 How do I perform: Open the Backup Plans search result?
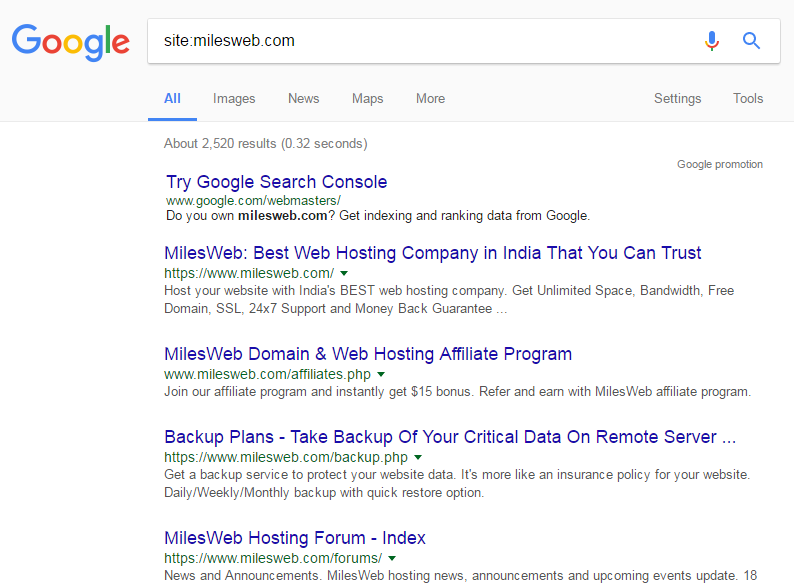coord(450,437)
